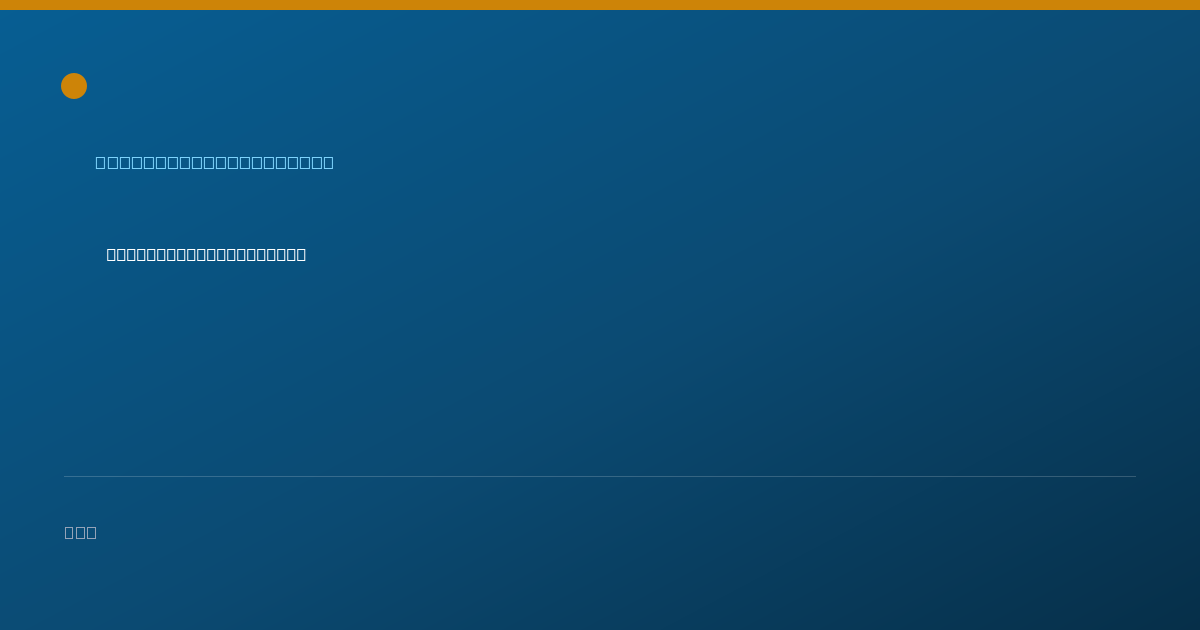The height and width of the screenshot is (630, 1200).
Task: Click the first box of the white text
Action: pyautogui.click(x=112, y=254)
